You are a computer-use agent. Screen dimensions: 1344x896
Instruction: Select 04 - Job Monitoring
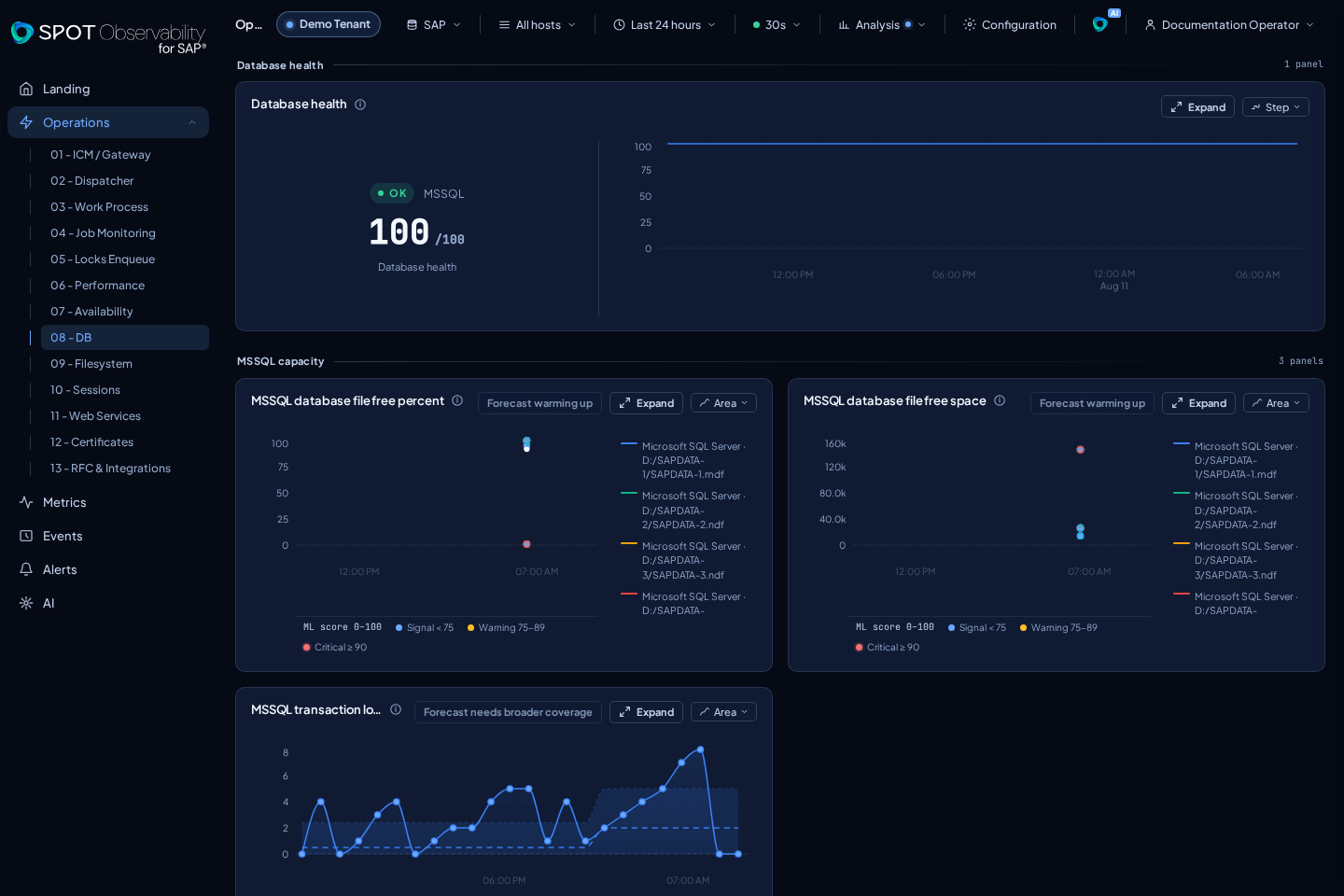click(x=124, y=233)
